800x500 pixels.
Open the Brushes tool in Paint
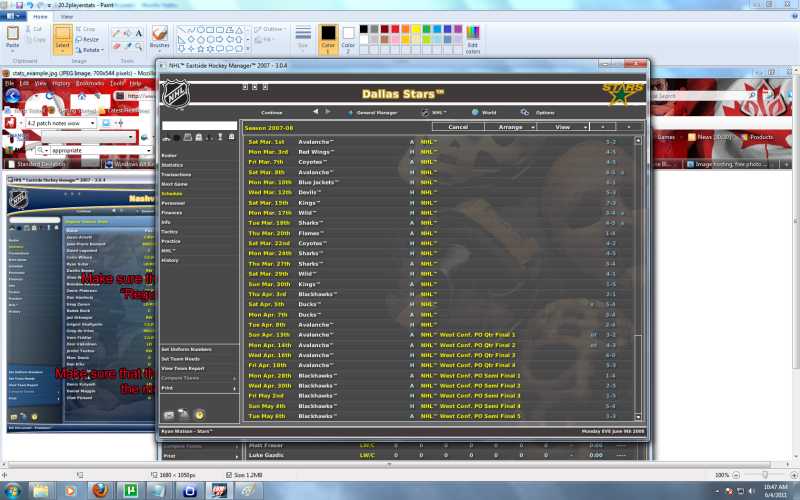pyautogui.click(x=160, y=38)
